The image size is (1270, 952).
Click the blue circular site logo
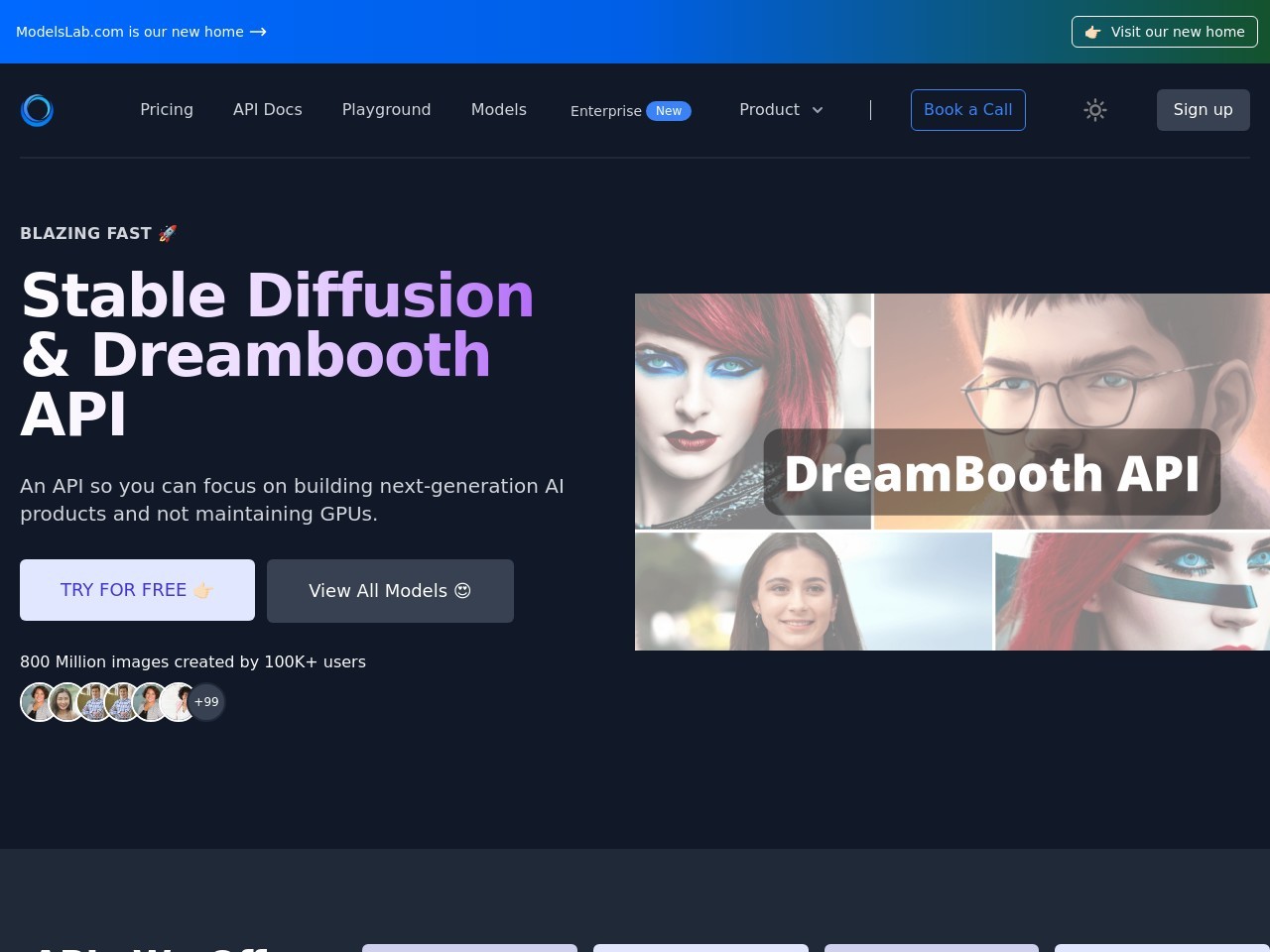(37, 110)
